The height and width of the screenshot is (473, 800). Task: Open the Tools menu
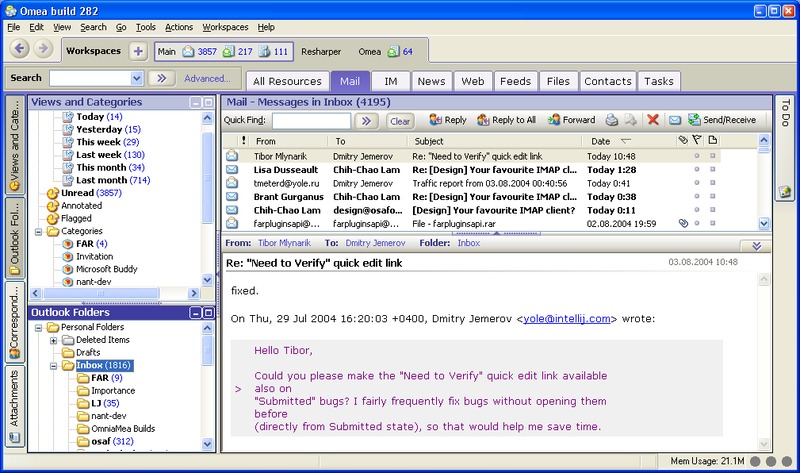pos(145,27)
